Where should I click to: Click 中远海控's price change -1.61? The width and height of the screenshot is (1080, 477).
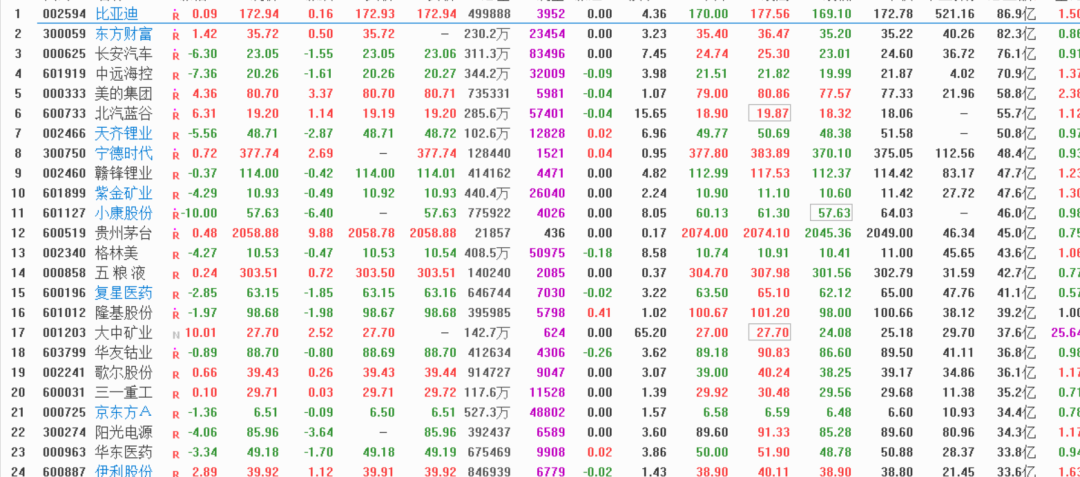320,74
